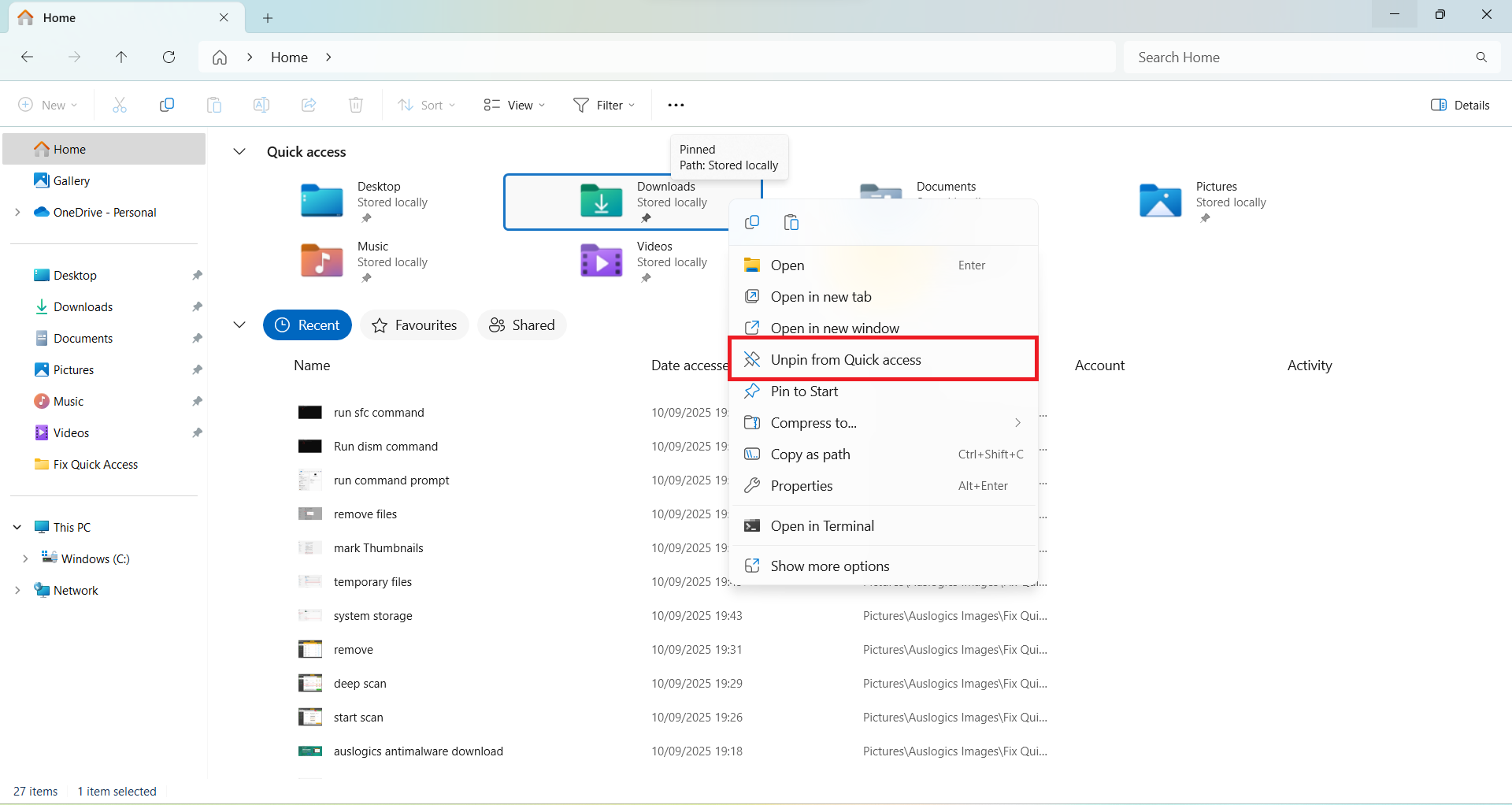The width and height of the screenshot is (1512, 805).
Task: Cut the selected folder using toolbar scissors icon
Action: click(119, 104)
